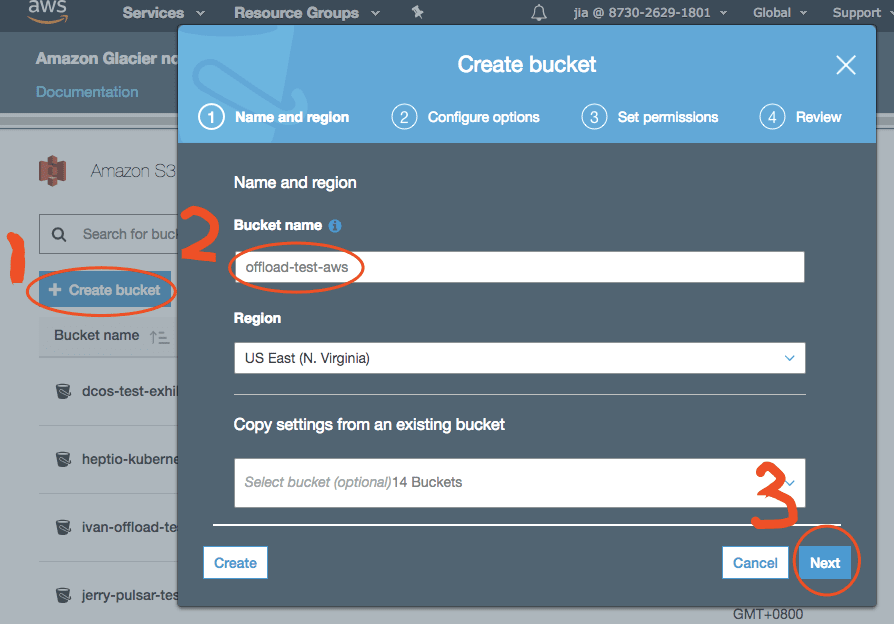
Task: Click the Next button
Action: pyautogui.click(x=824, y=563)
